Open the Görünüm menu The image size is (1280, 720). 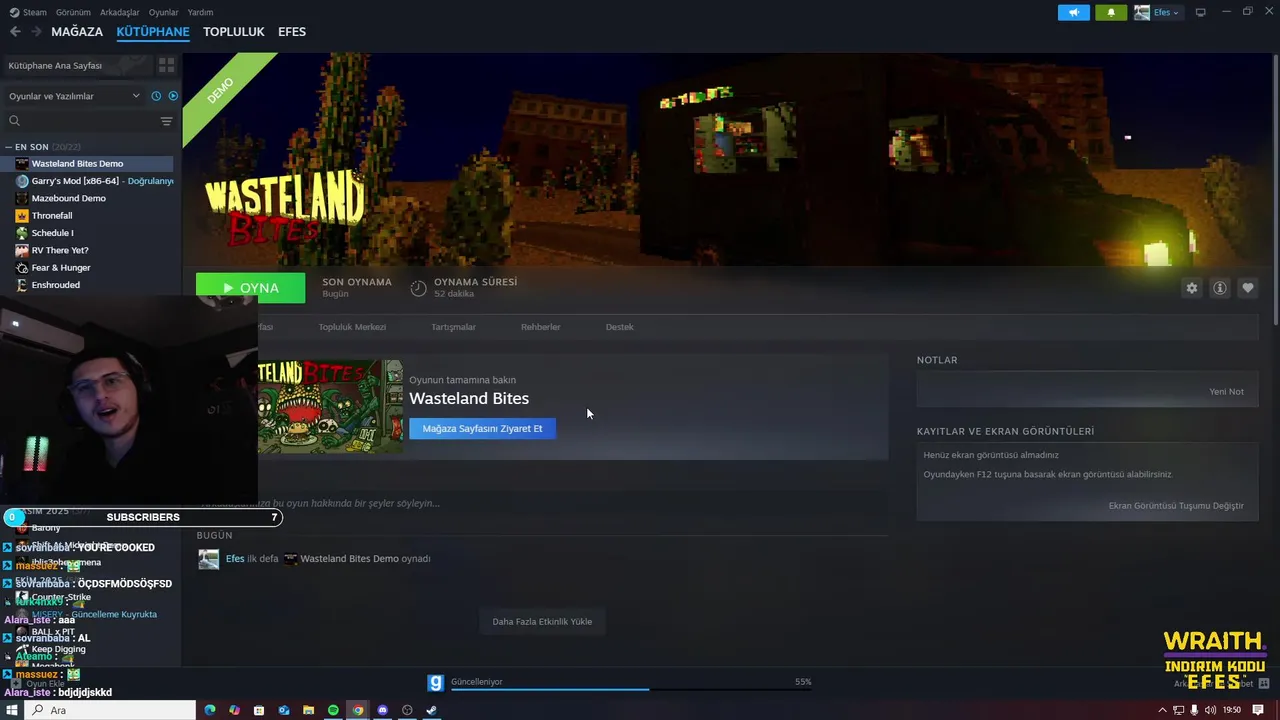73,12
